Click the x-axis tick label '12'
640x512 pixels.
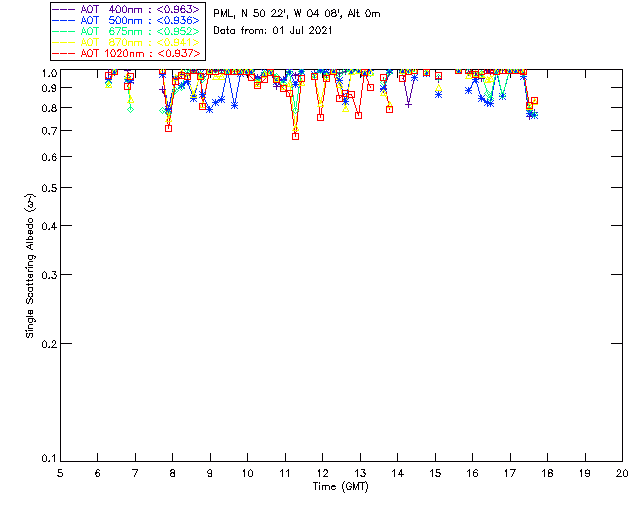(x=322, y=473)
